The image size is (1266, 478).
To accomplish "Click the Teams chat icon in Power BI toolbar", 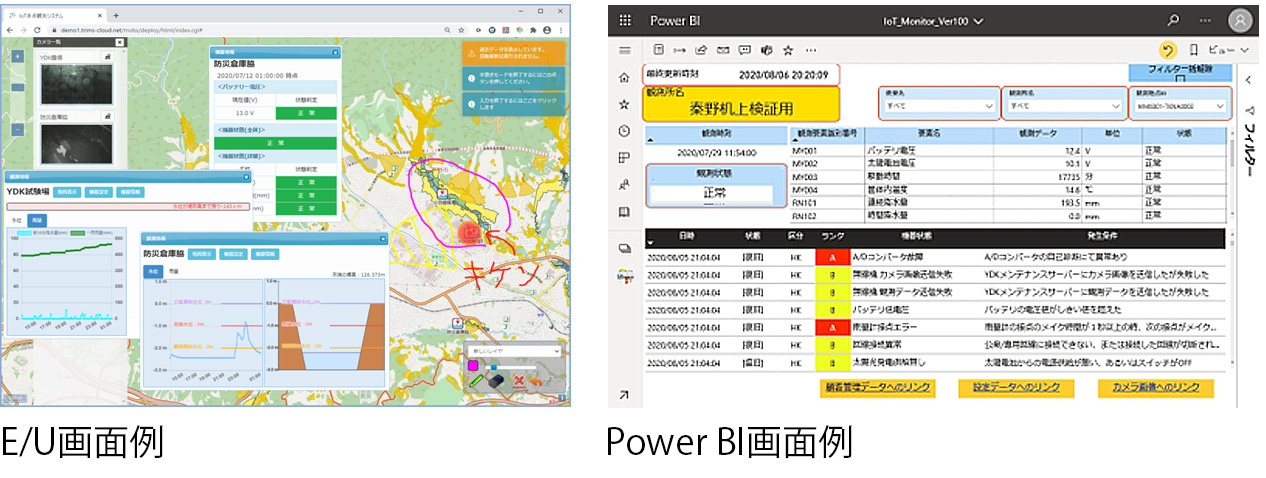I will pyautogui.click(x=767, y=50).
